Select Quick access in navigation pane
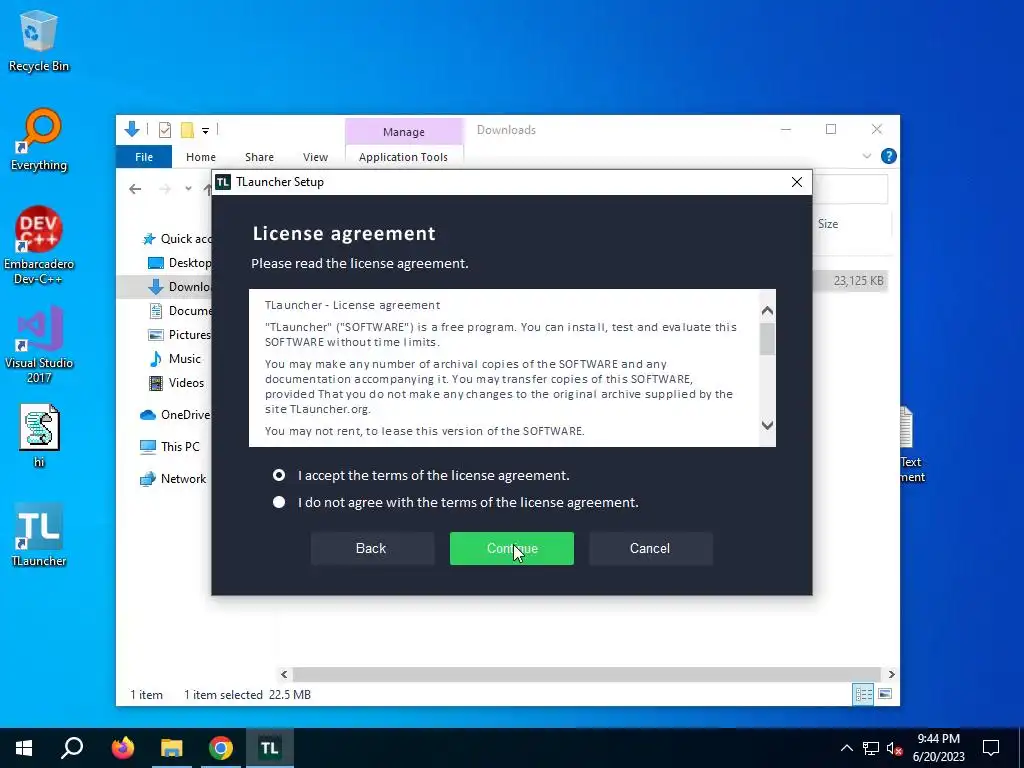Image resolution: width=1024 pixels, height=768 pixels. pyautogui.click(x=176, y=239)
